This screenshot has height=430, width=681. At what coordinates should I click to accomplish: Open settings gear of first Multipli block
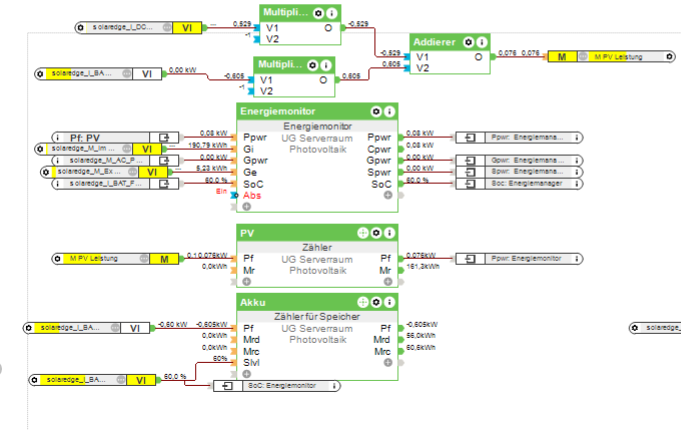tap(318, 13)
